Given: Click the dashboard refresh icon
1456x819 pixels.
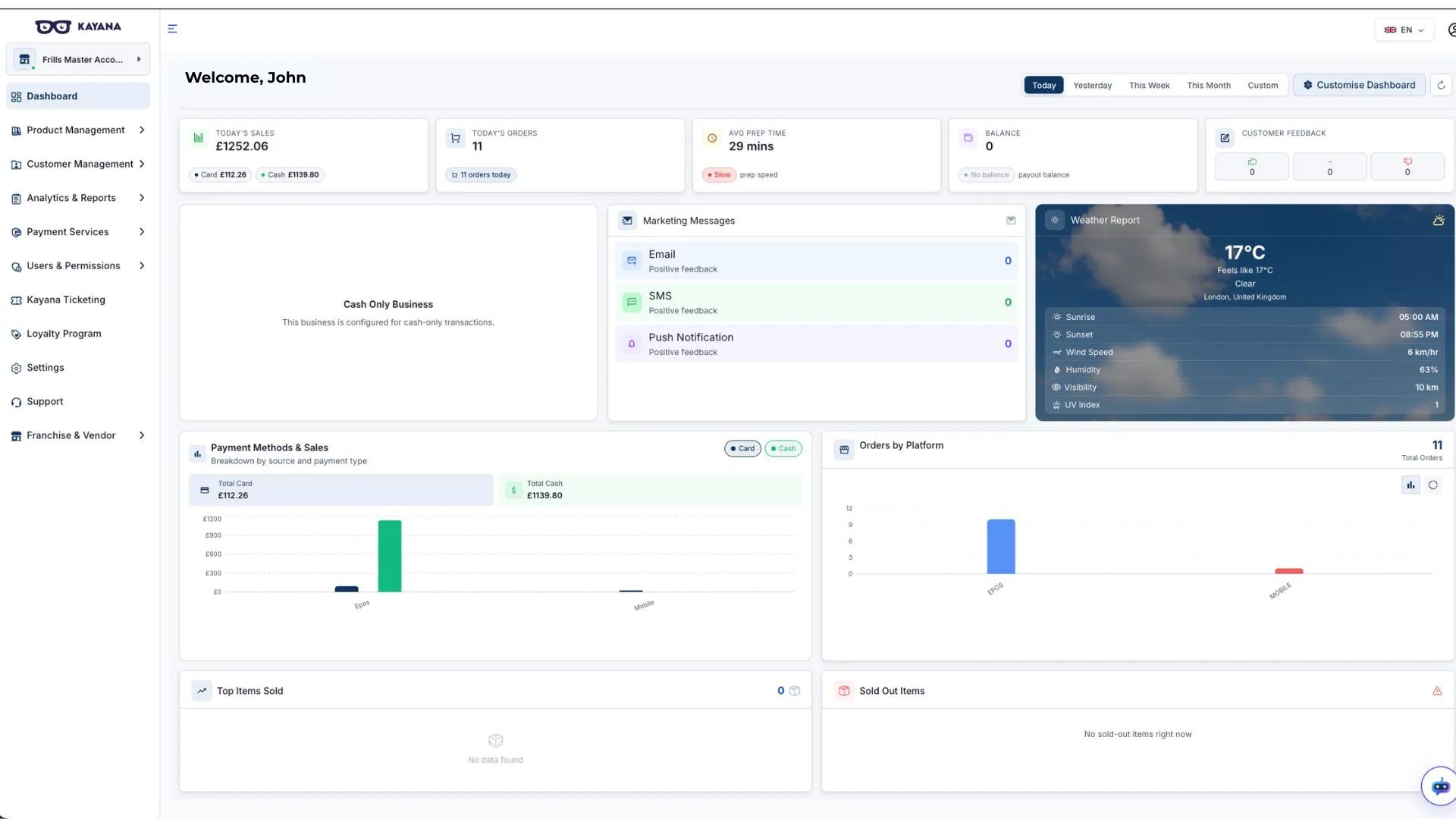Looking at the screenshot, I should pos(1441,85).
